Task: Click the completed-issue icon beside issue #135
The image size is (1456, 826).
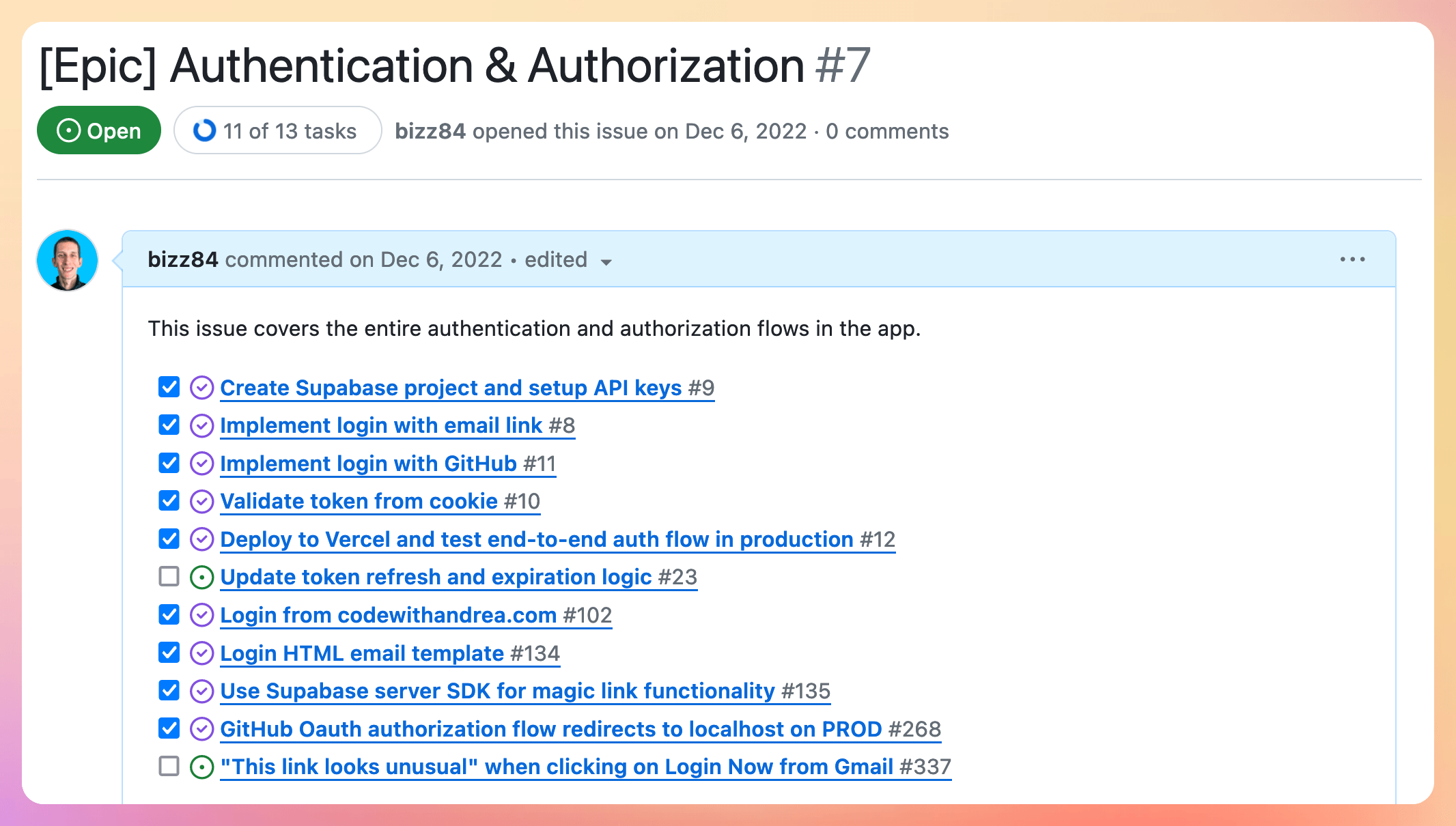Action: point(201,690)
